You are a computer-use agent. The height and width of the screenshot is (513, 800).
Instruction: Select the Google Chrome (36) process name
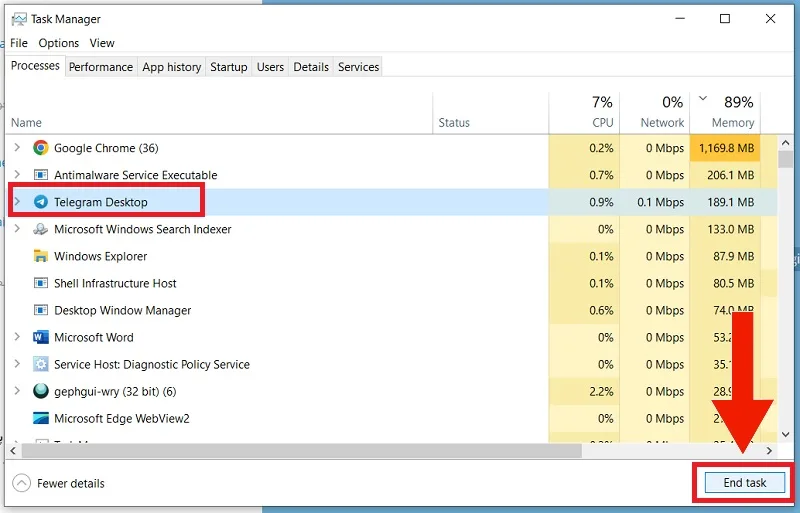(x=106, y=148)
